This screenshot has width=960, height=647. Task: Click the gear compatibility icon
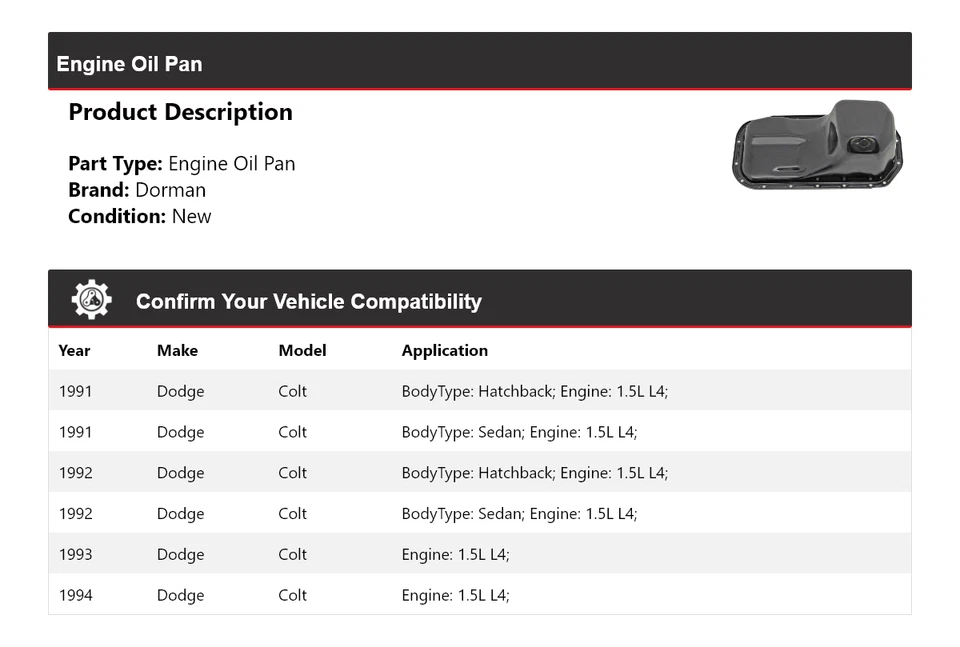pyautogui.click(x=91, y=300)
